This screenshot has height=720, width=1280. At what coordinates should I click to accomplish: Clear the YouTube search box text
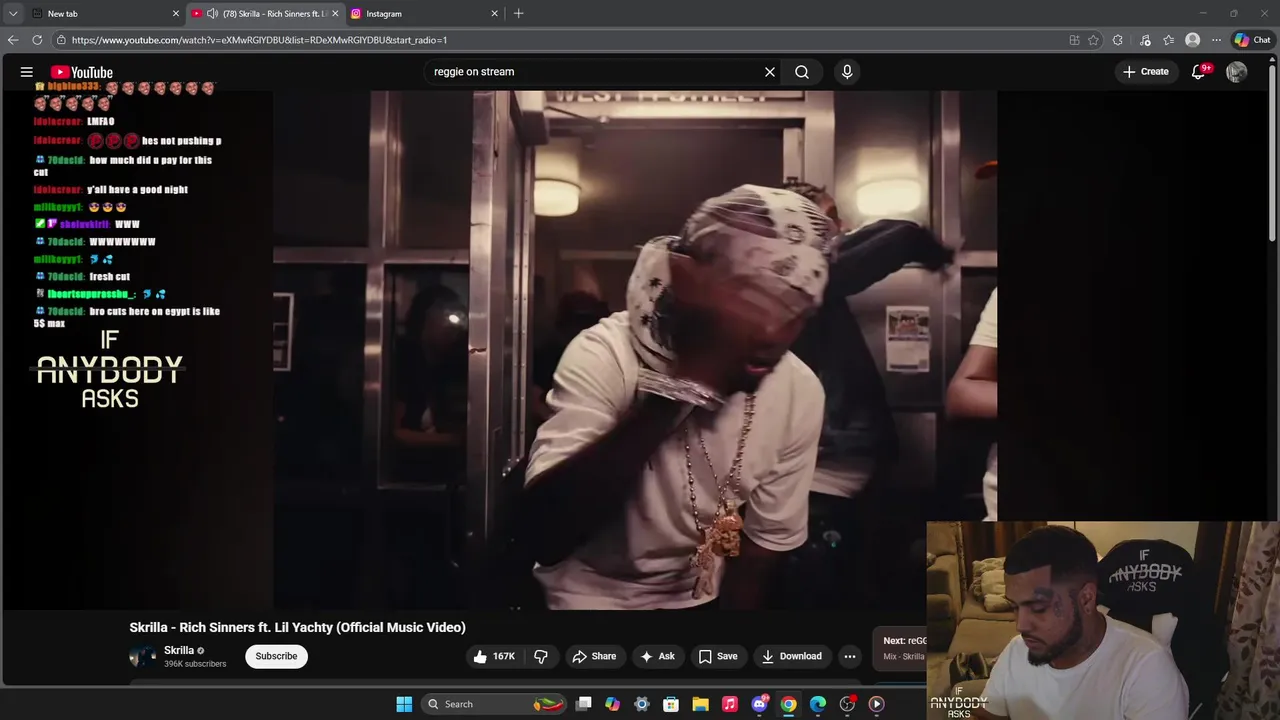click(x=770, y=72)
